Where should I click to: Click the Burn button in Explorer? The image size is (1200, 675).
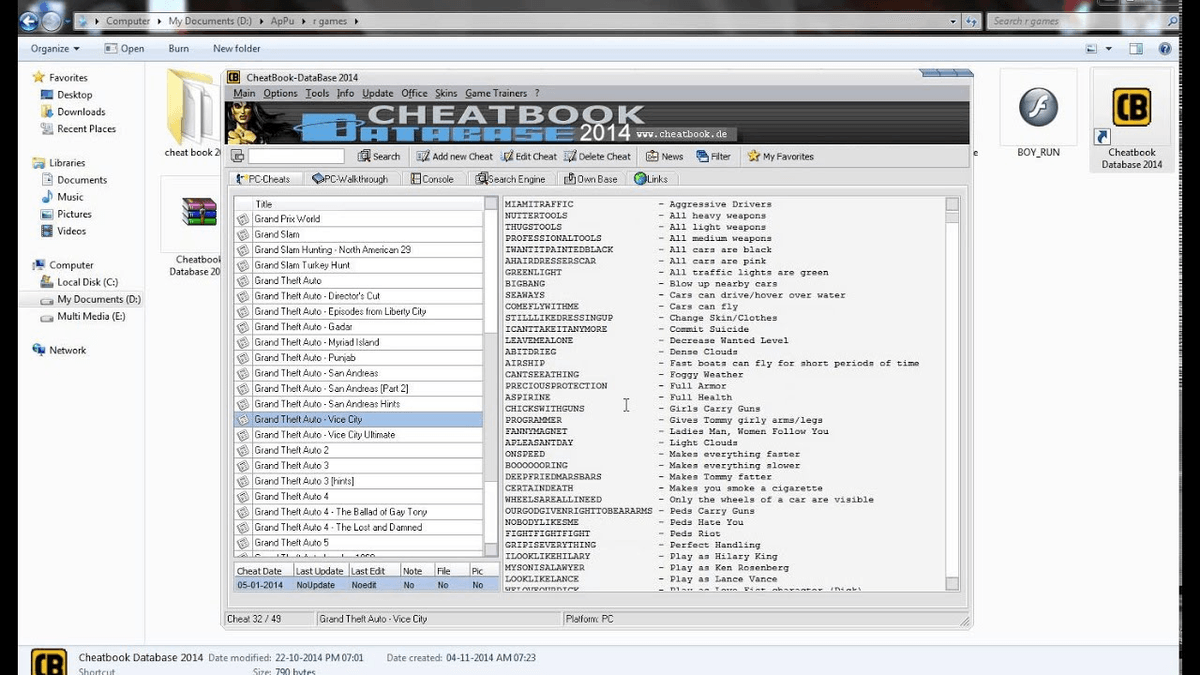(178, 47)
